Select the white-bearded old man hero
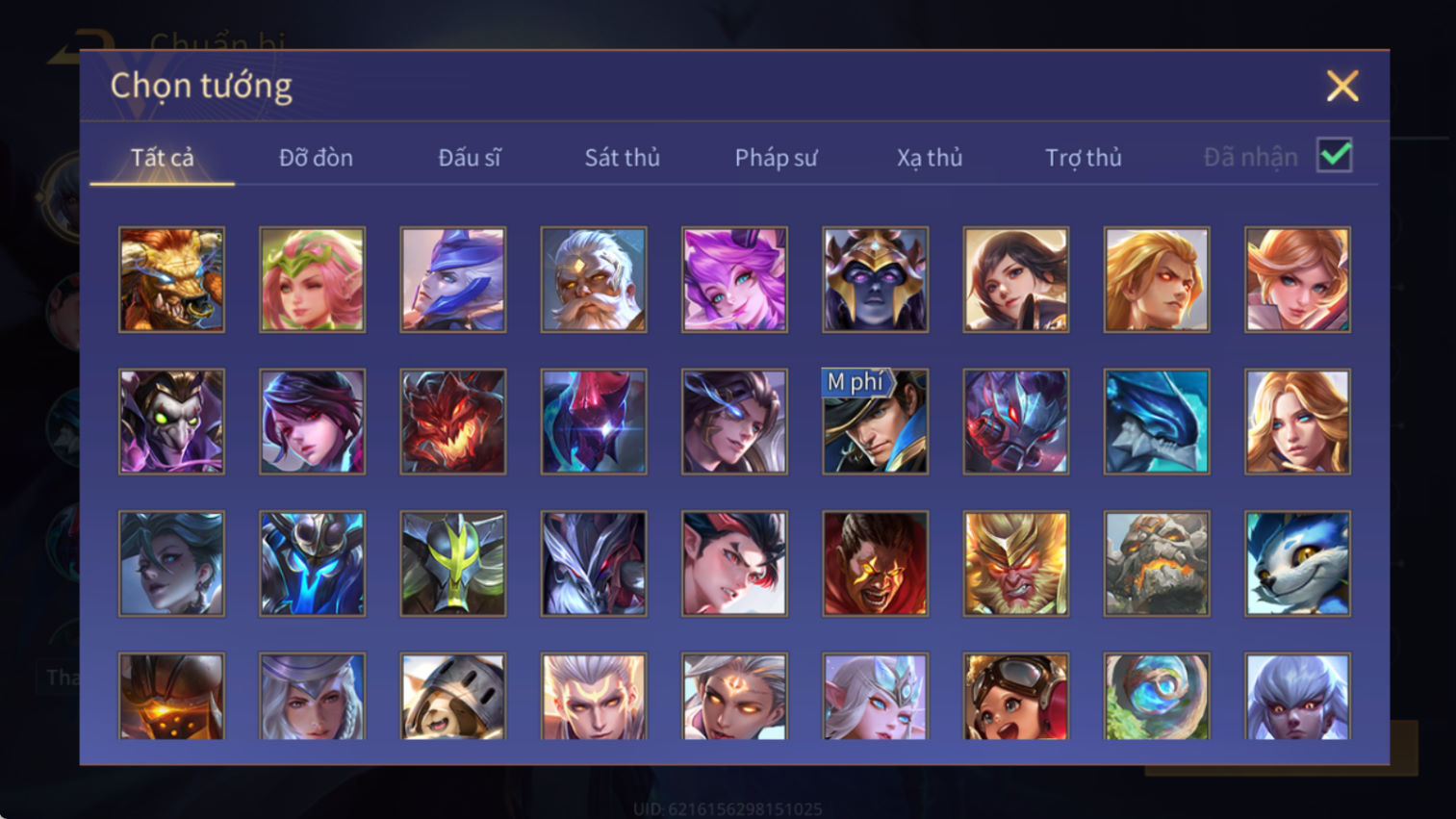This screenshot has height=819, width=1456. [594, 280]
